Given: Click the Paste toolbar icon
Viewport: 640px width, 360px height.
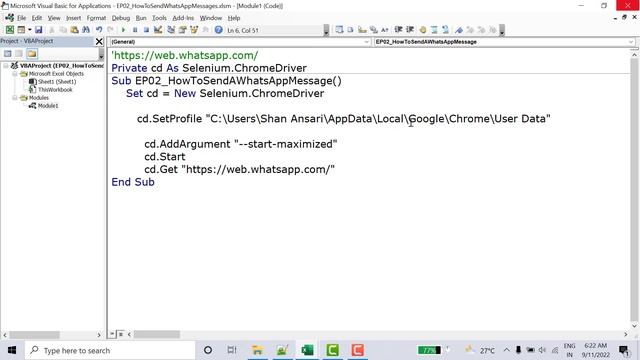Looking at the screenshot, I should (x=74, y=30).
